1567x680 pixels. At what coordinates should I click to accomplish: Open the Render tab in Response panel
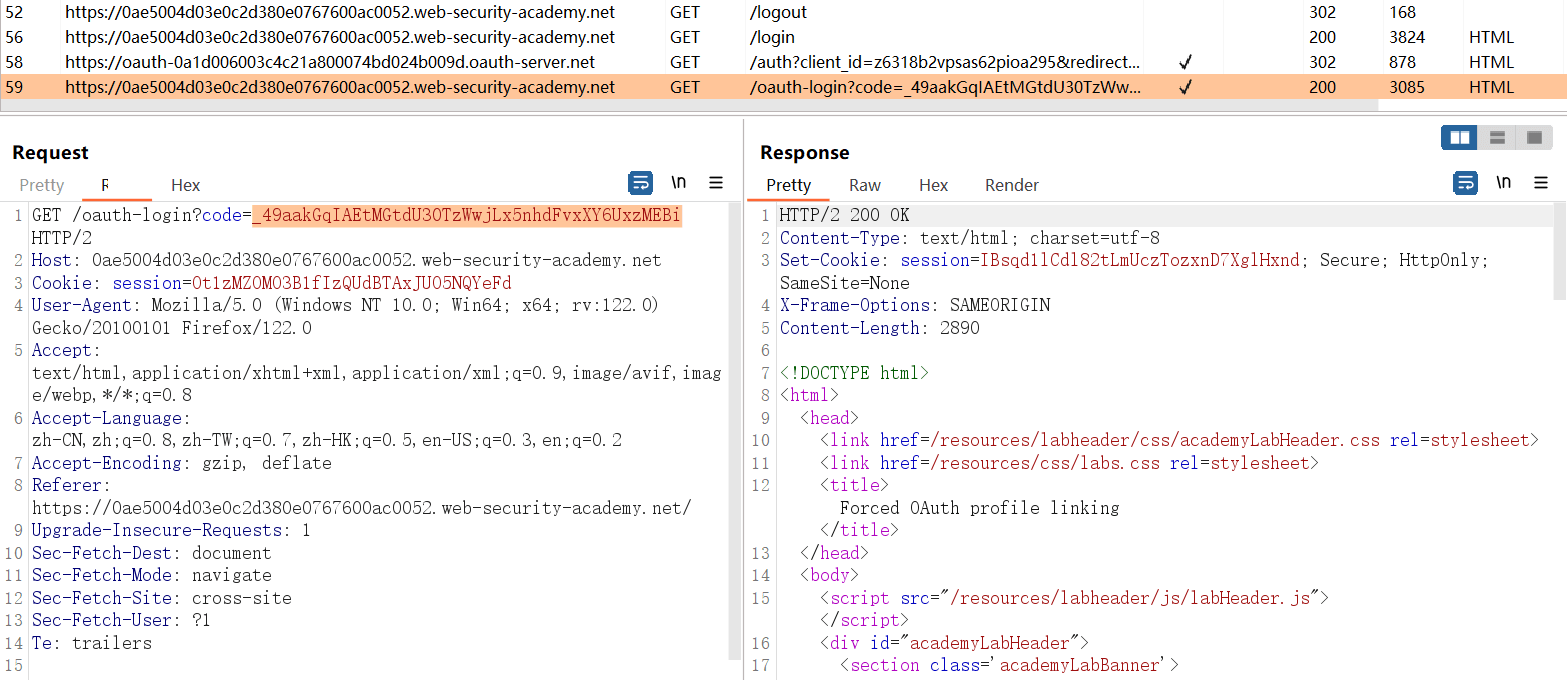[x=1011, y=185]
